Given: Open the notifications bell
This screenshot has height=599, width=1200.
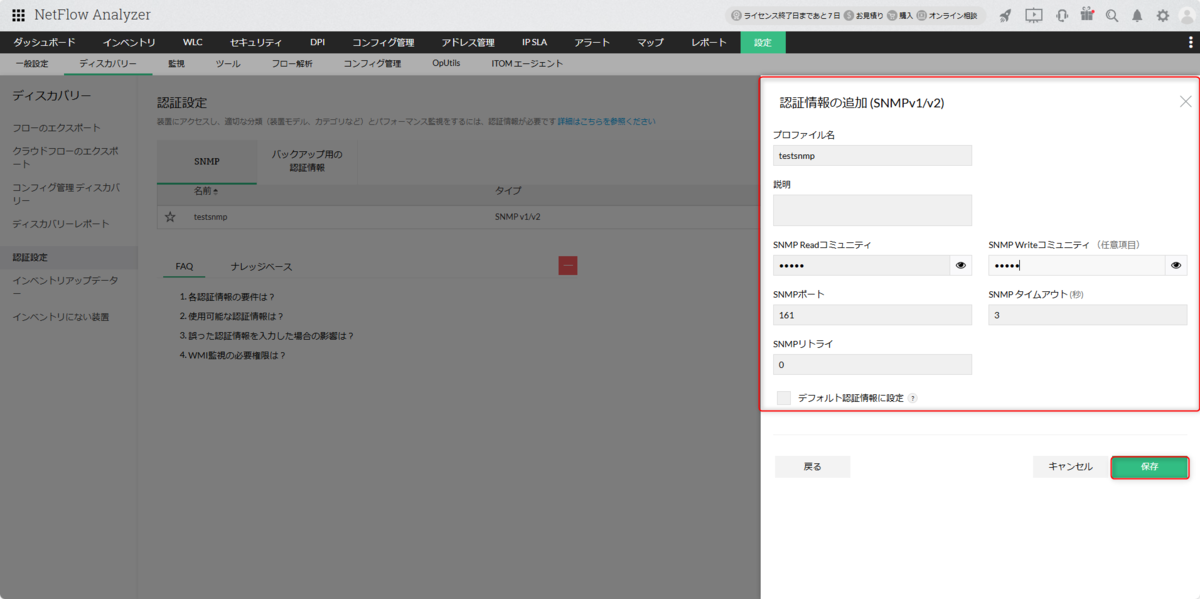Looking at the screenshot, I should pos(1137,16).
